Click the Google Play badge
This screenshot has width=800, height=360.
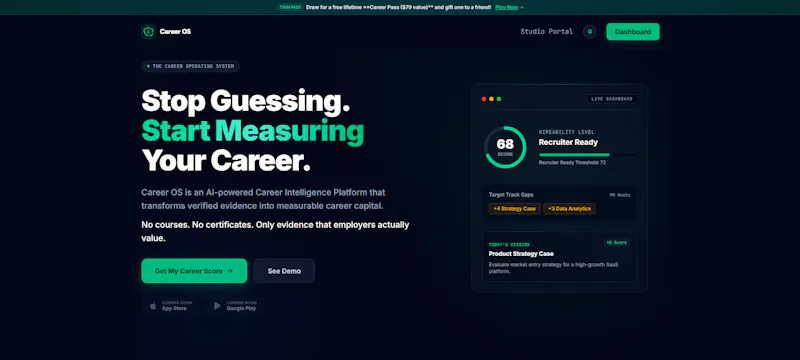click(235, 306)
